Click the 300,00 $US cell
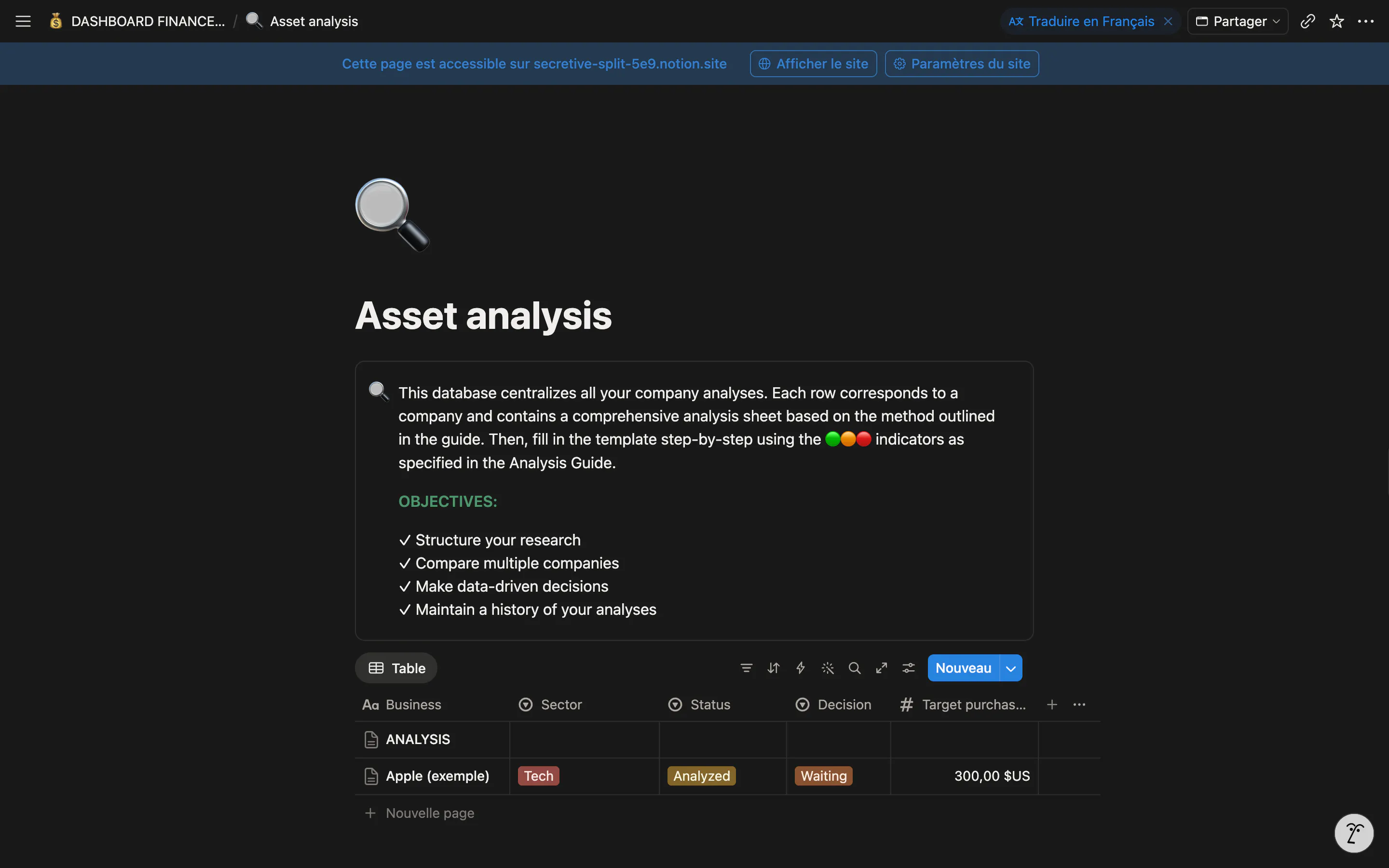This screenshot has width=1389, height=868. (x=964, y=776)
